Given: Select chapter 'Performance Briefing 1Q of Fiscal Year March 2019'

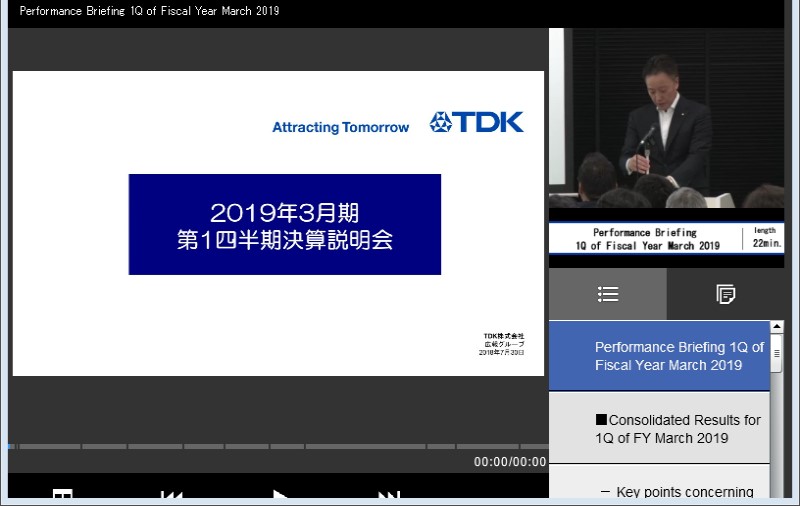Looking at the screenshot, I should point(659,356).
